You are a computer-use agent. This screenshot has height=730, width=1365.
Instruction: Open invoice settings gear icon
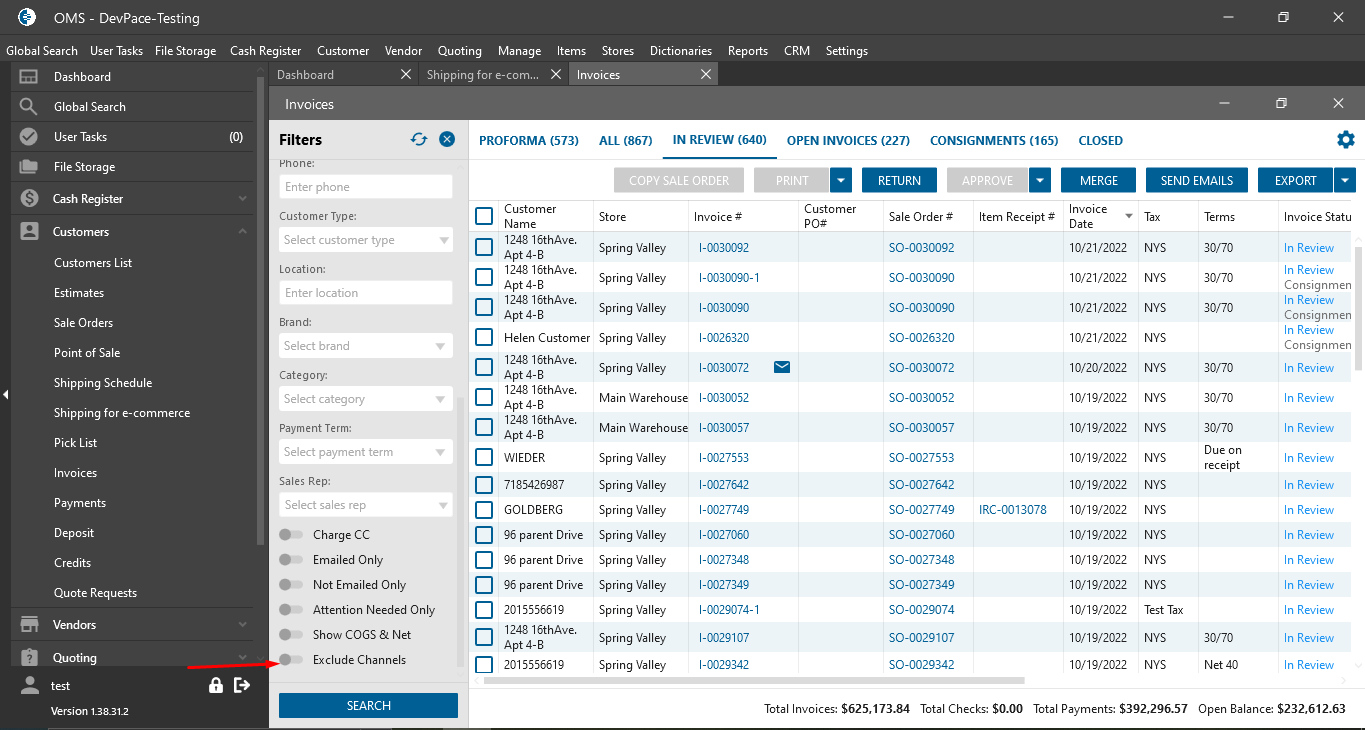(x=1345, y=140)
